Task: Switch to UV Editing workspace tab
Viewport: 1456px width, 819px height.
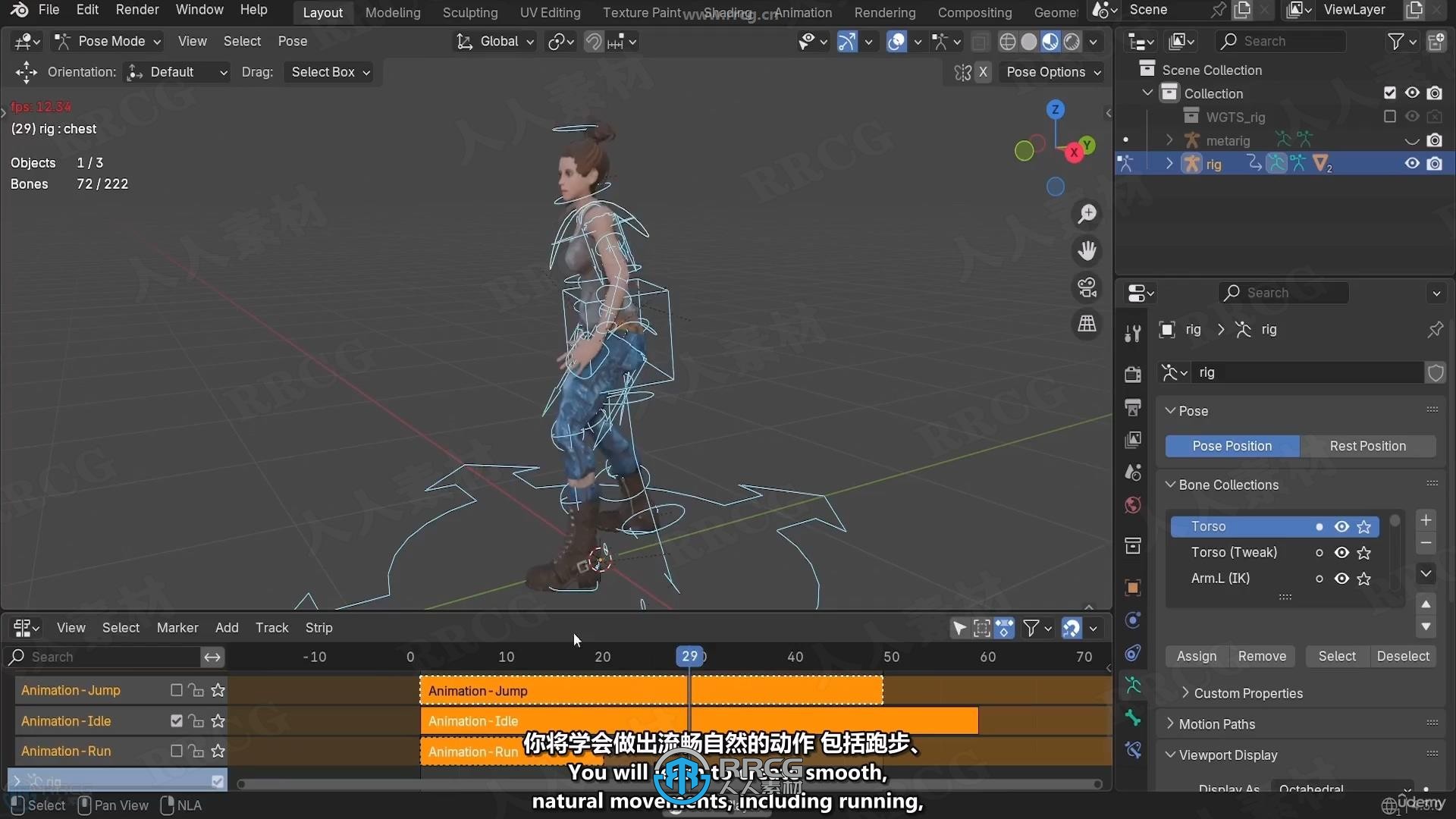Action: point(550,12)
